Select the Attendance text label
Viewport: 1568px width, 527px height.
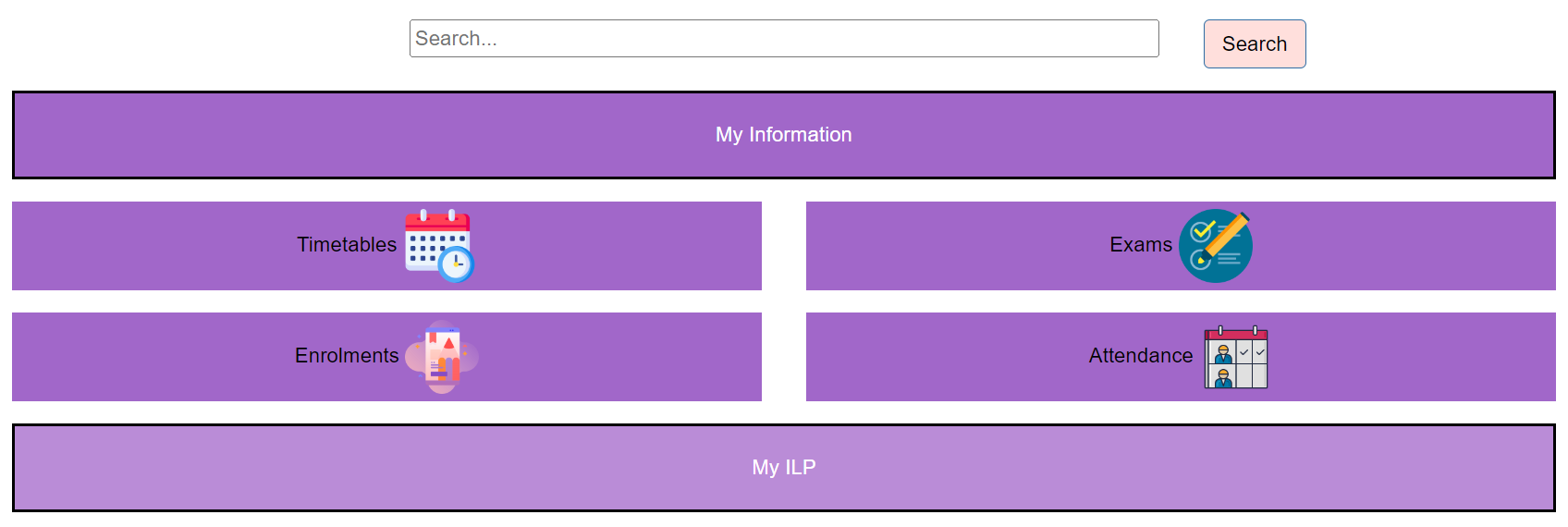pyautogui.click(x=1140, y=356)
